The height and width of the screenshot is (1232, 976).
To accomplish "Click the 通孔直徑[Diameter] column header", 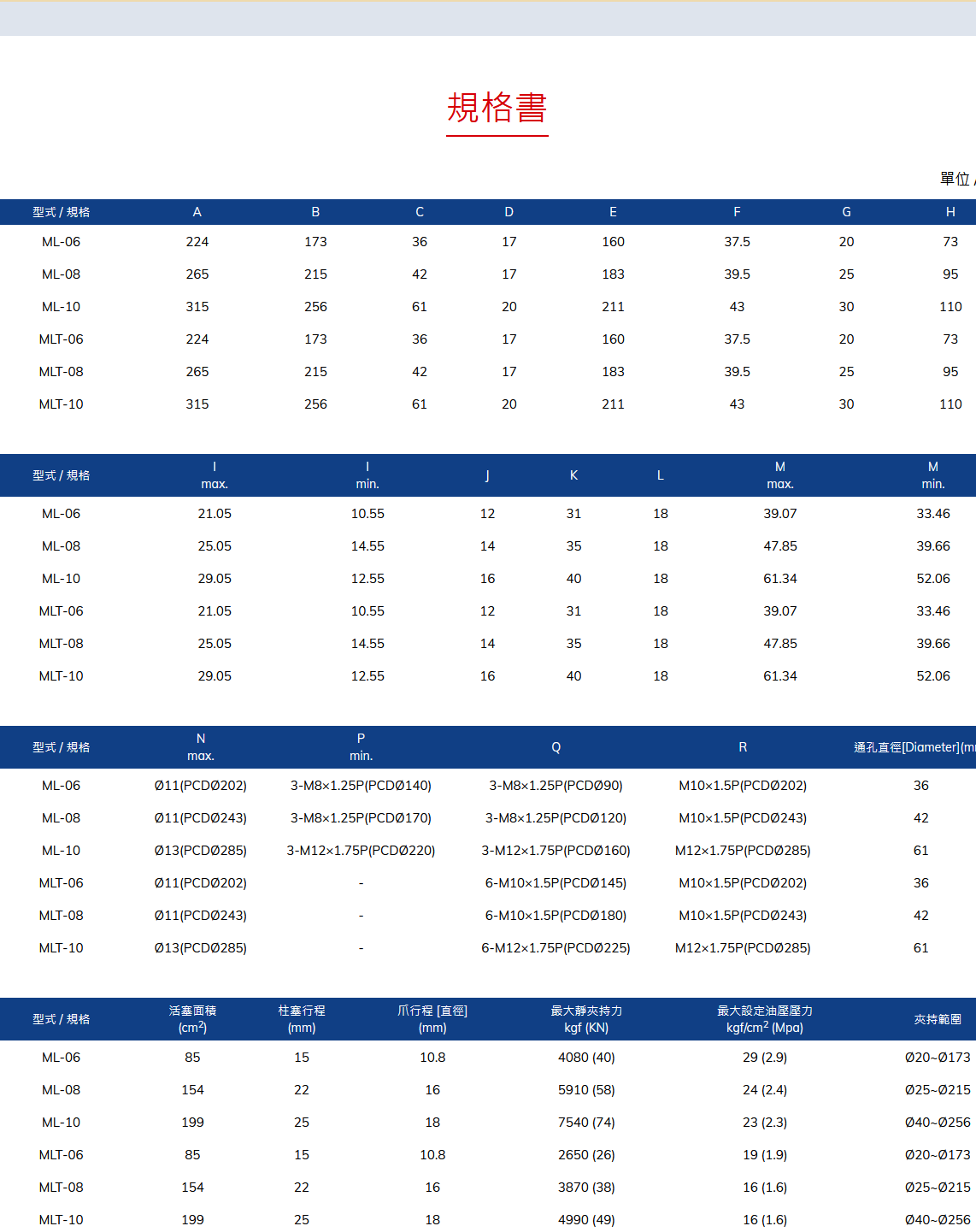I will click(x=913, y=747).
